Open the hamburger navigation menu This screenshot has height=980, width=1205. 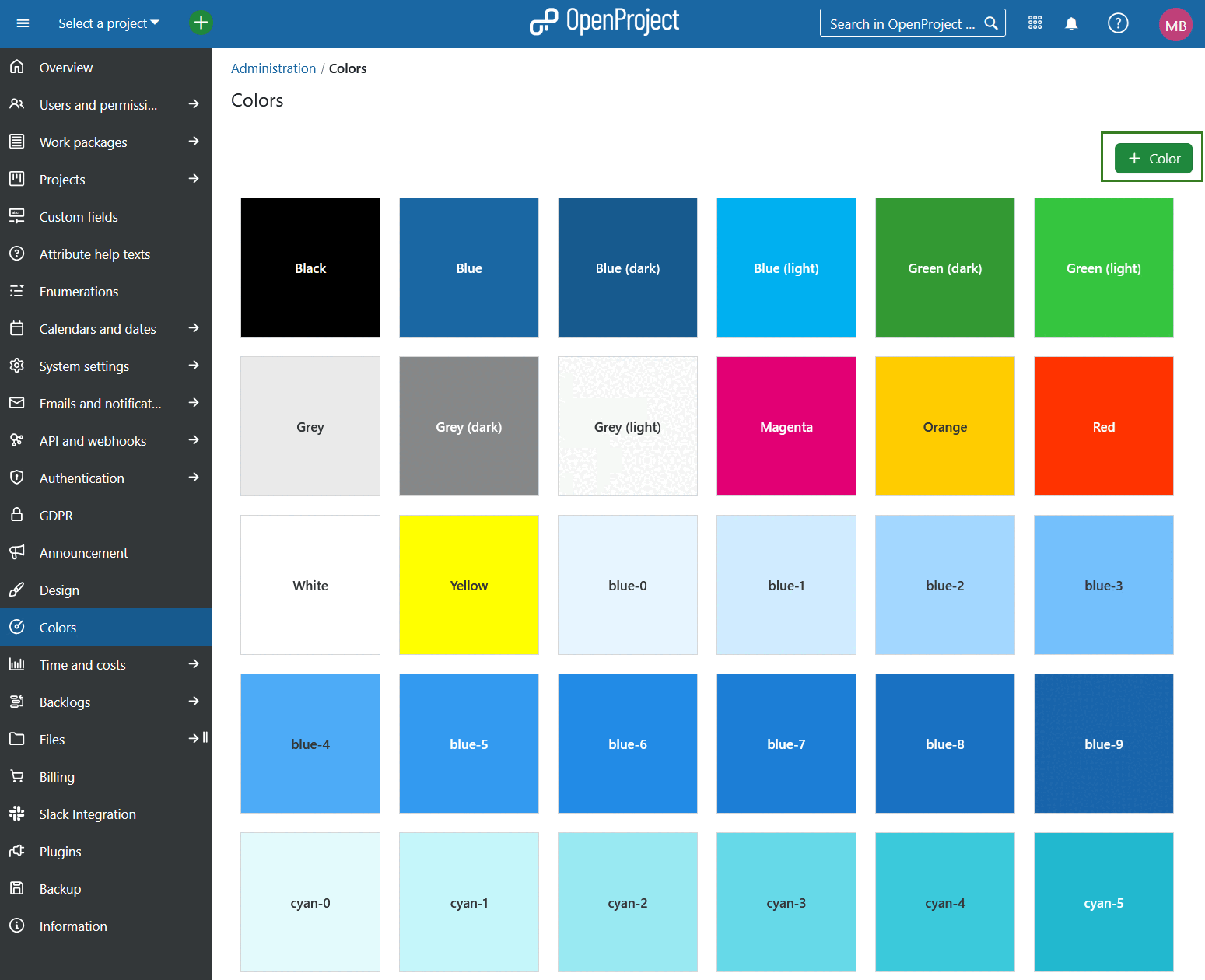click(x=22, y=23)
